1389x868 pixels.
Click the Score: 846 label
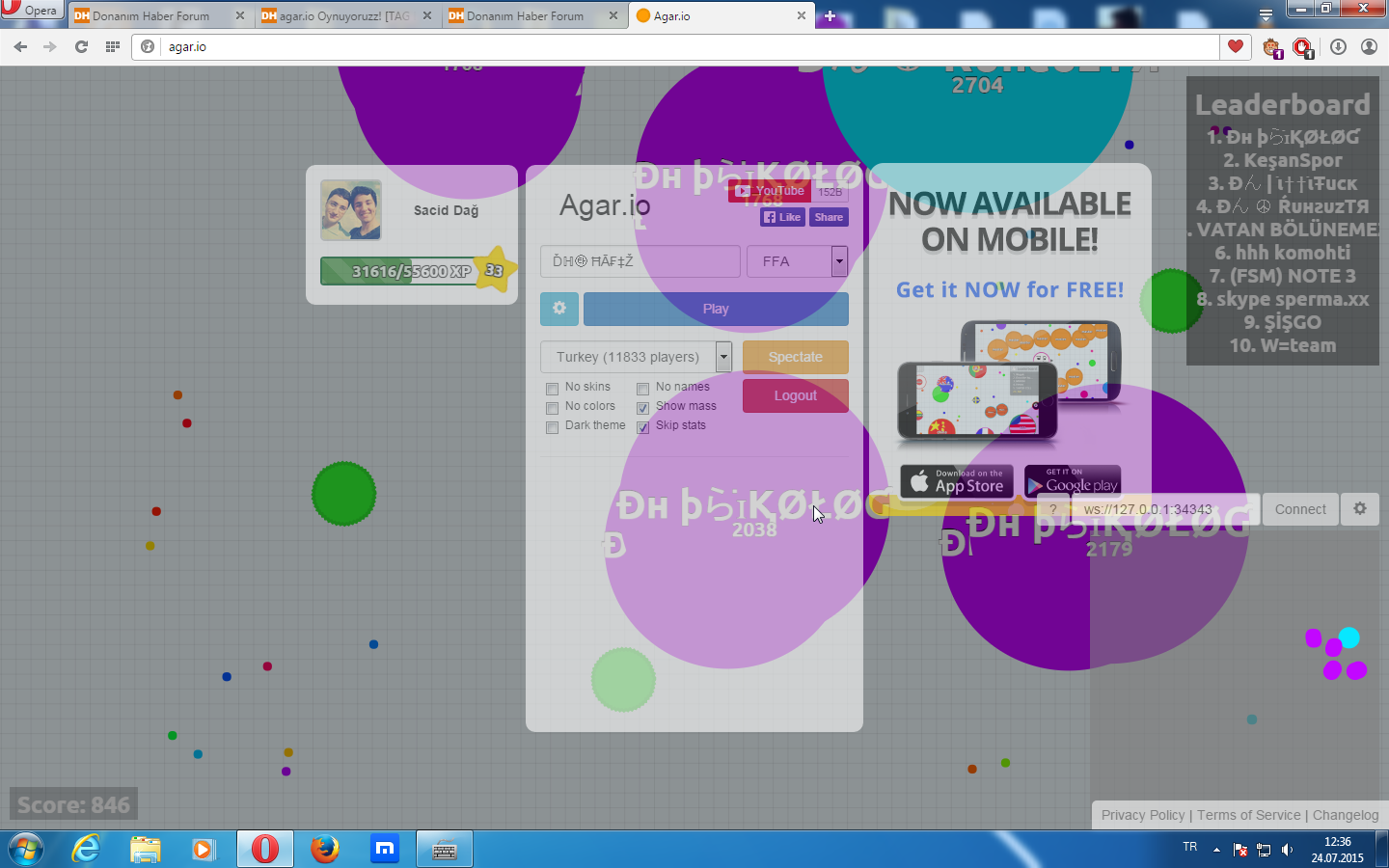(73, 804)
